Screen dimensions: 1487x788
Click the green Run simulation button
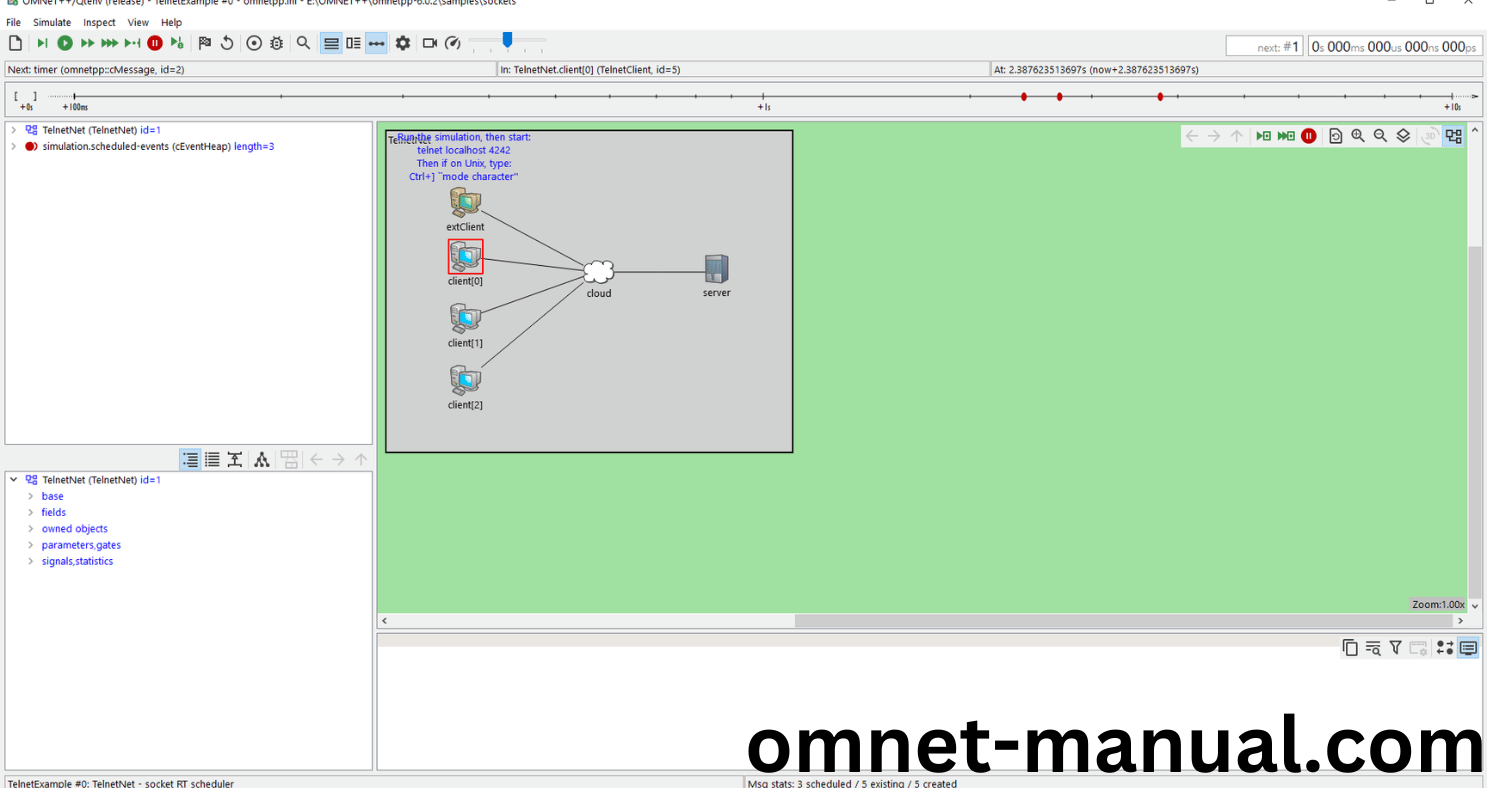(x=65, y=43)
